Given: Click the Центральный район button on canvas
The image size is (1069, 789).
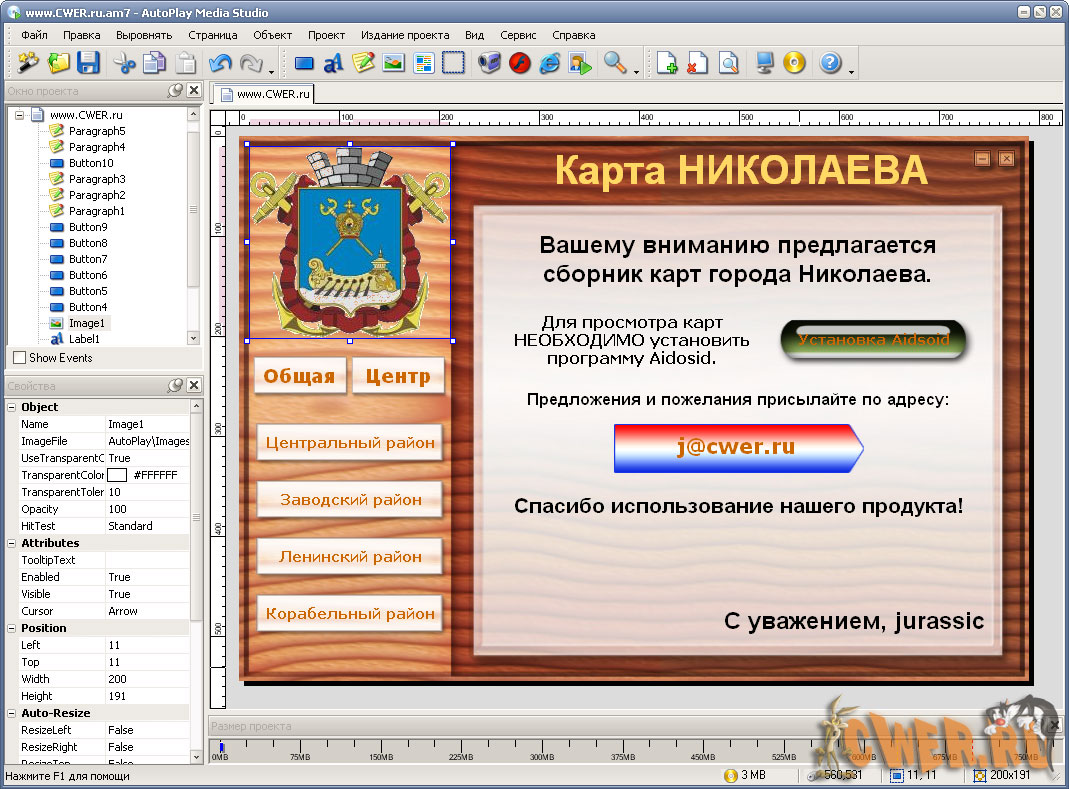Looking at the screenshot, I should coord(350,442).
